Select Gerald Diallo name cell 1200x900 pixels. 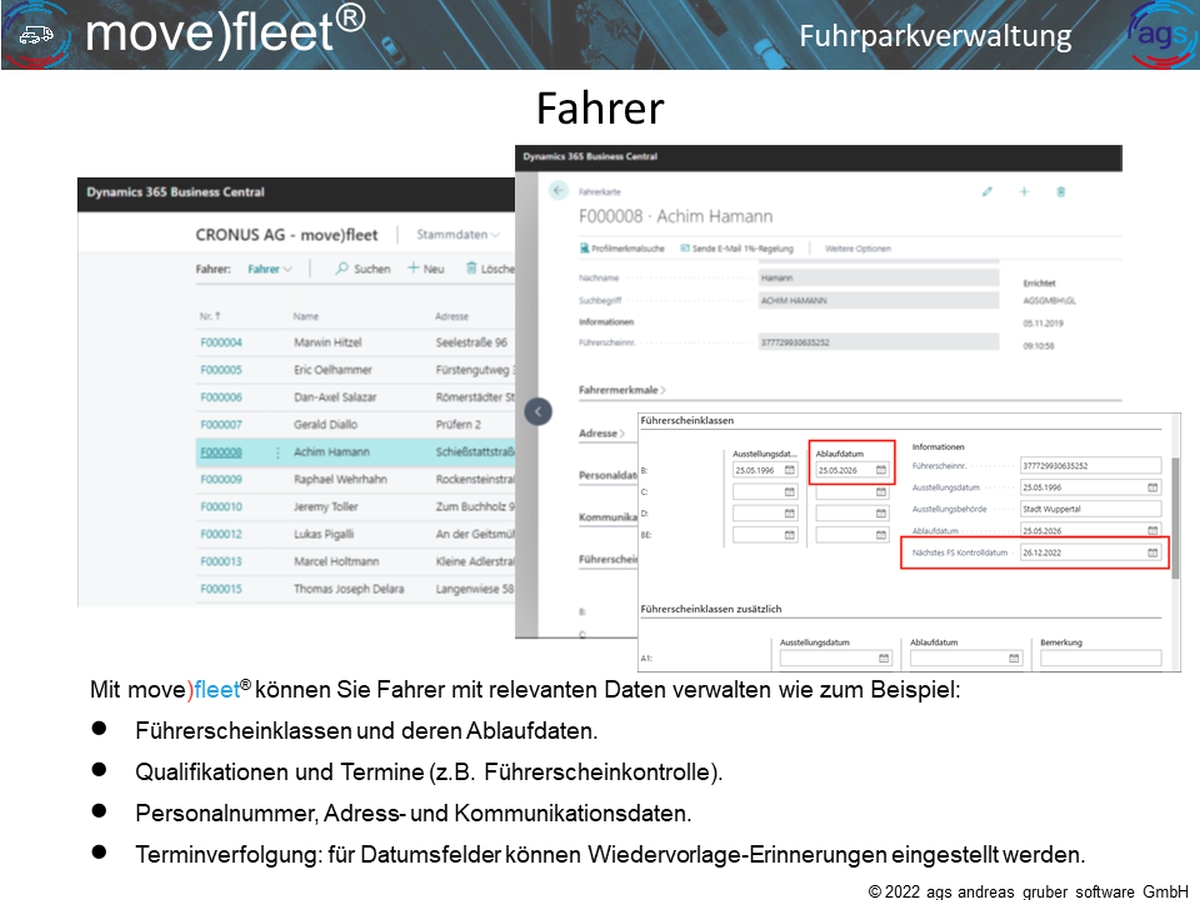[325, 425]
